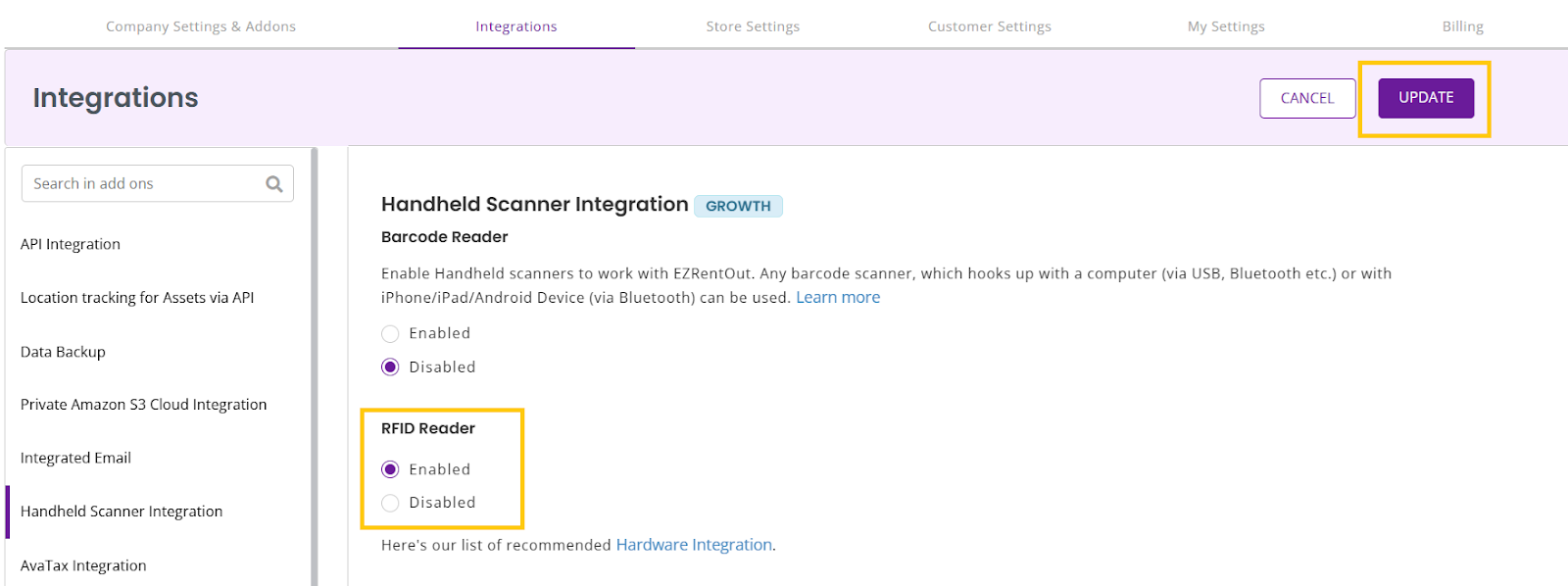Screen dimensions: 1568x586
Task: Click the sidebar vertical scrollbar
Action: click(x=315, y=366)
